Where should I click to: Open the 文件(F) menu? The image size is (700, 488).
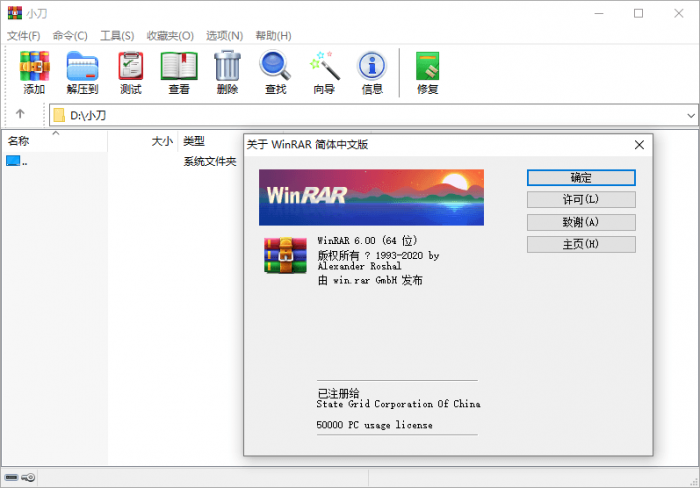[24, 35]
